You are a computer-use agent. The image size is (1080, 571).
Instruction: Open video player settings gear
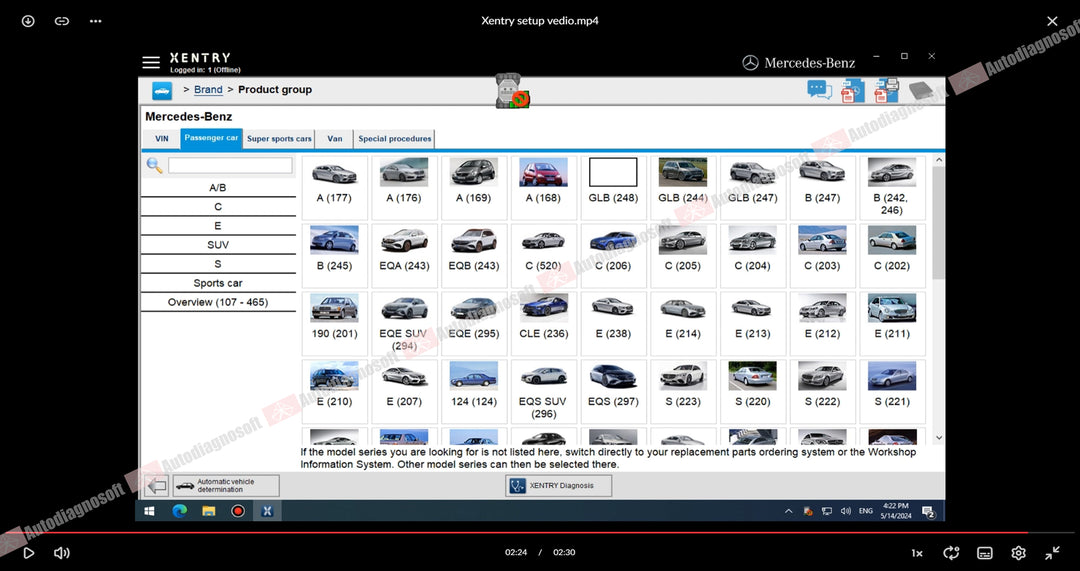pyautogui.click(x=1018, y=552)
